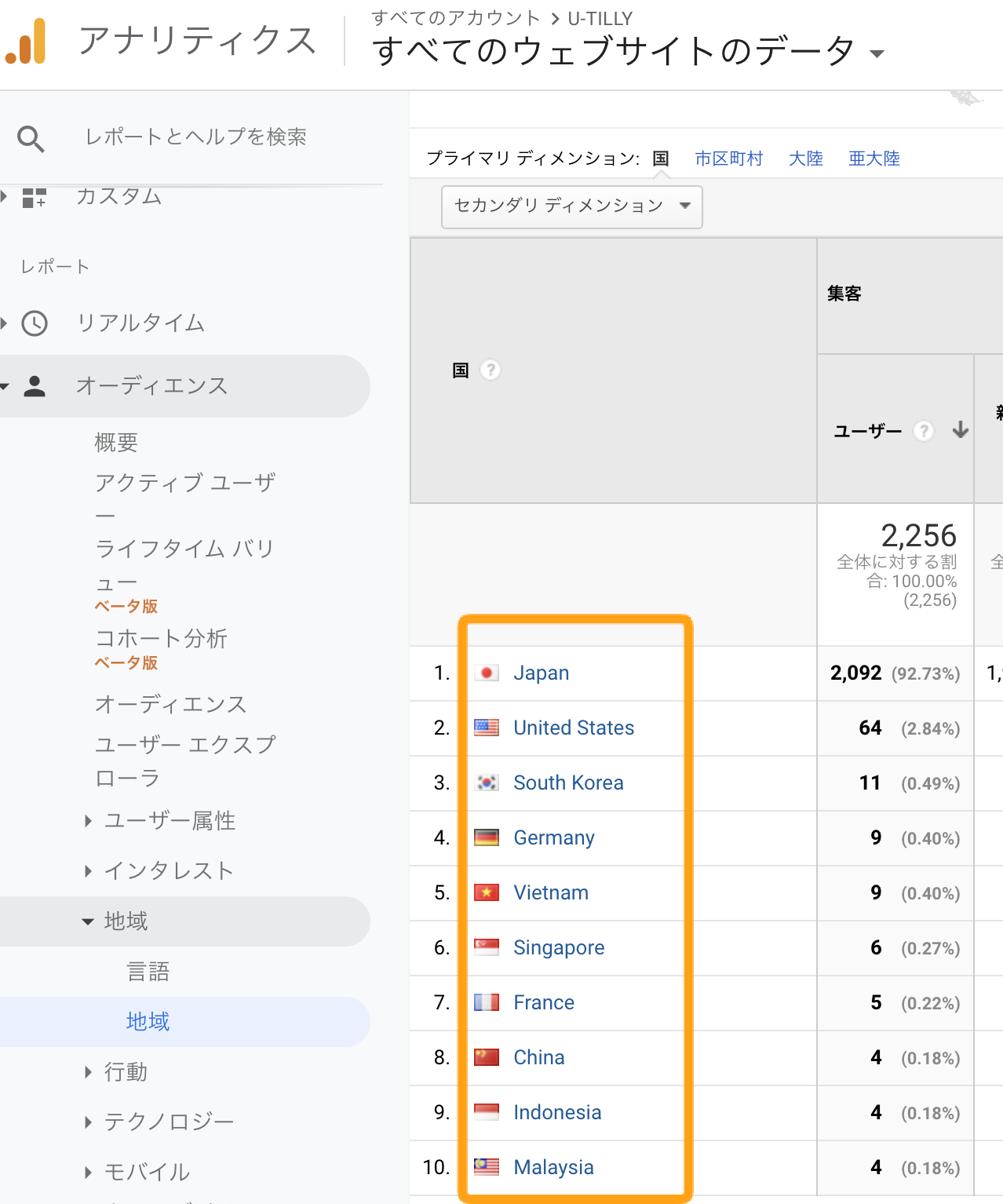This screenshot has height=1204, width=1003.
Task: Click France country link
Action: pos(544,1002)
